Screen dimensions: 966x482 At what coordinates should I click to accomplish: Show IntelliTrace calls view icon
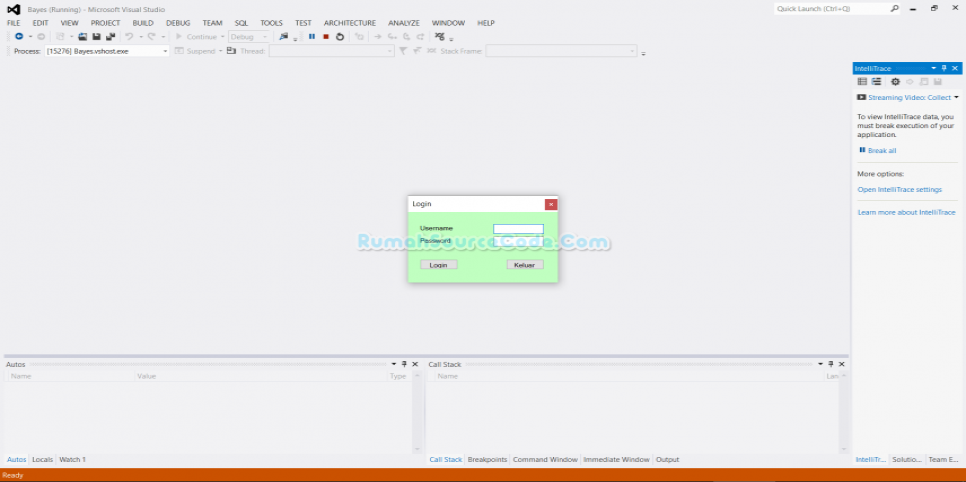[876, 81]
